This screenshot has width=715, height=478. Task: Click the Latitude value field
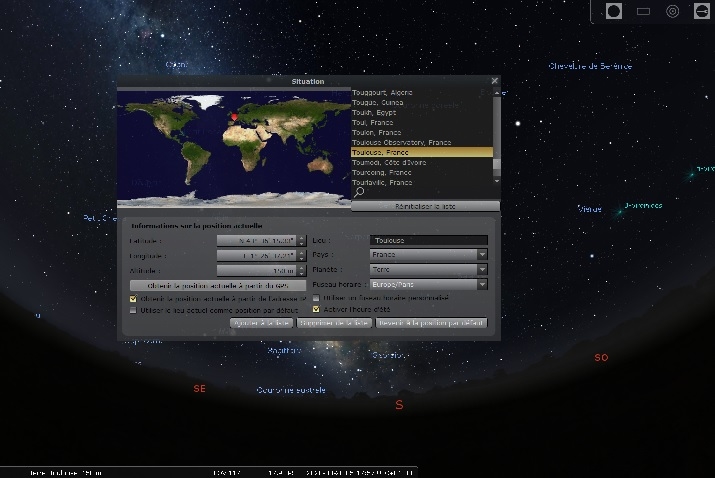click(257, 240)
